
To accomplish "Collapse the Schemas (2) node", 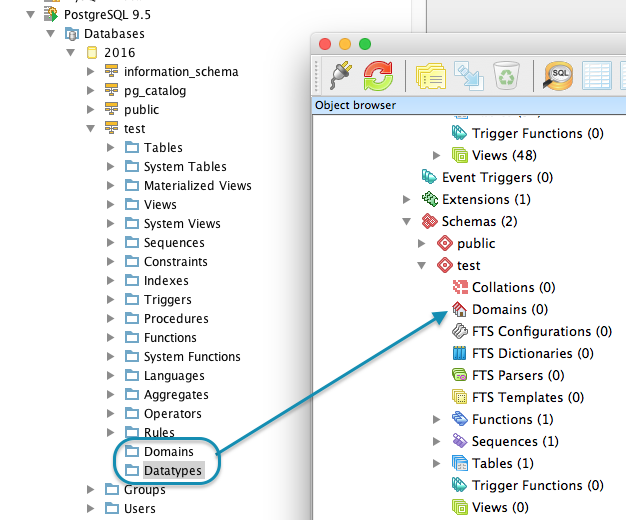I will [x=406, y=221].
